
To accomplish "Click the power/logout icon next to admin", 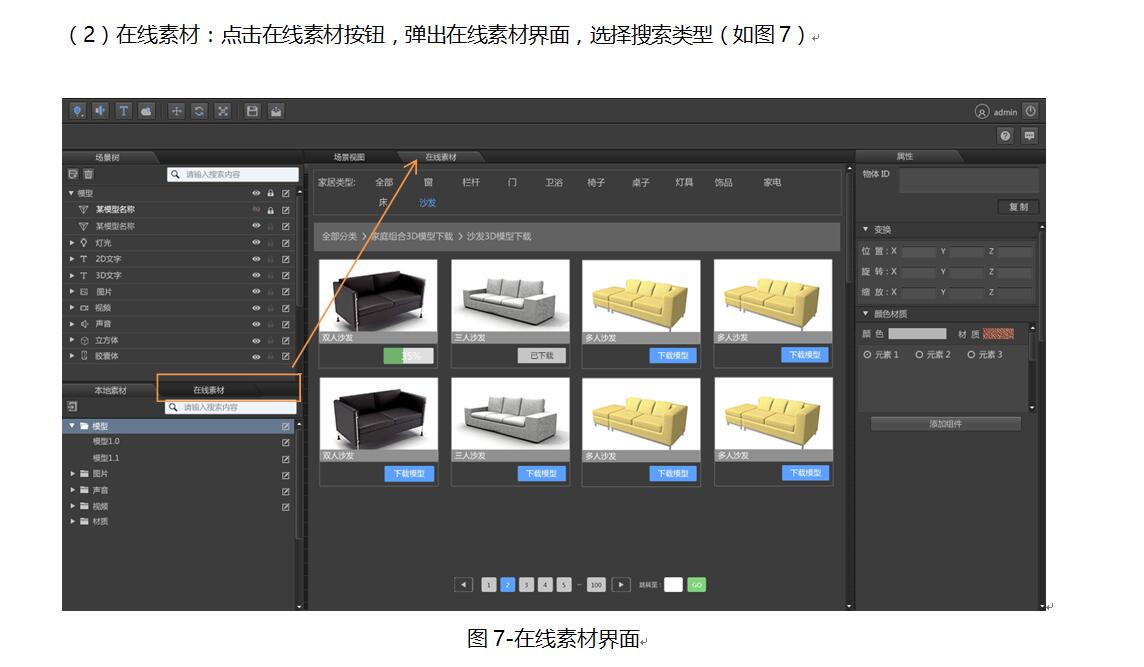I will click(1031, 111).
